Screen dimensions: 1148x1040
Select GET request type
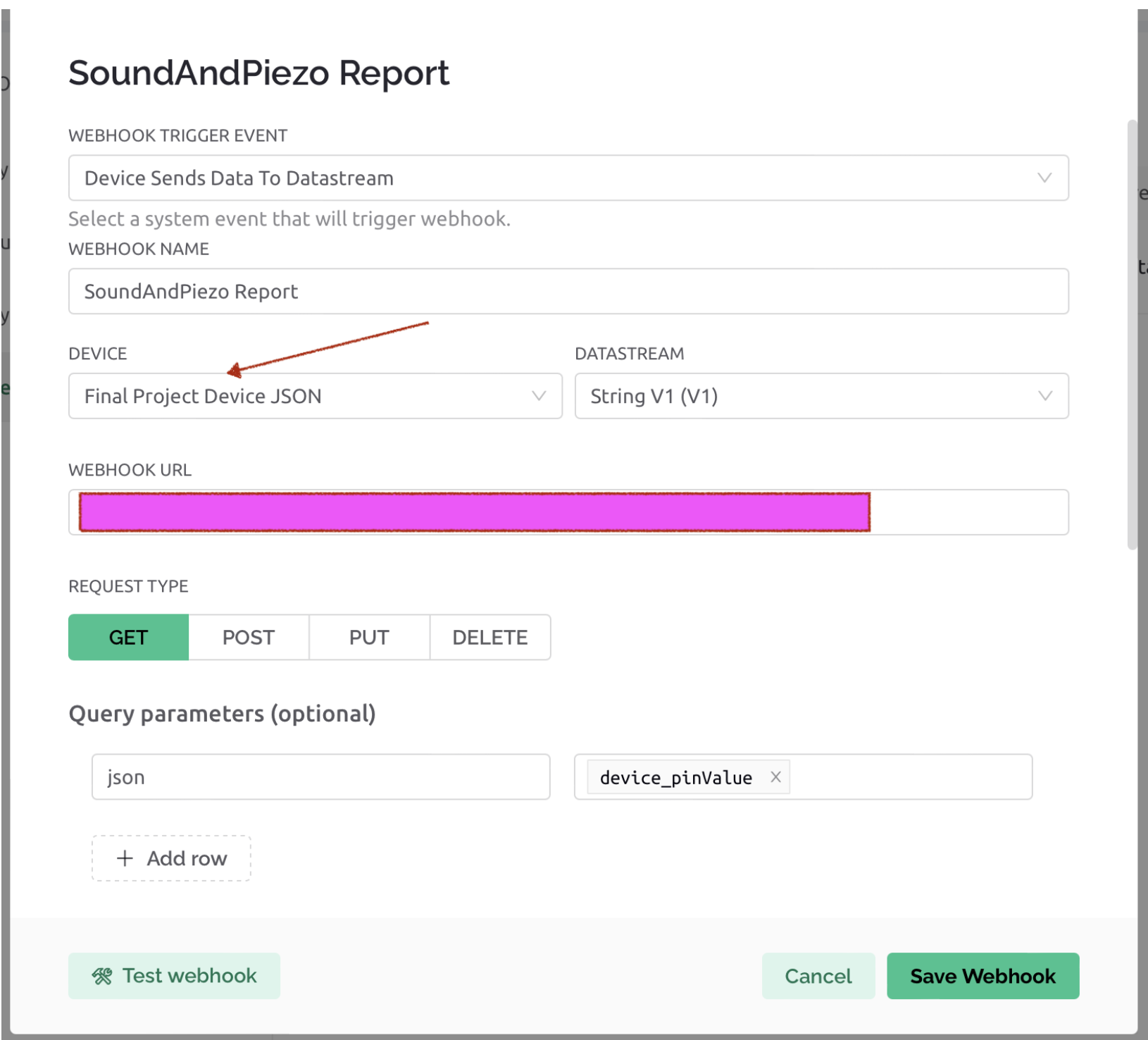click(x=128, y=638)
